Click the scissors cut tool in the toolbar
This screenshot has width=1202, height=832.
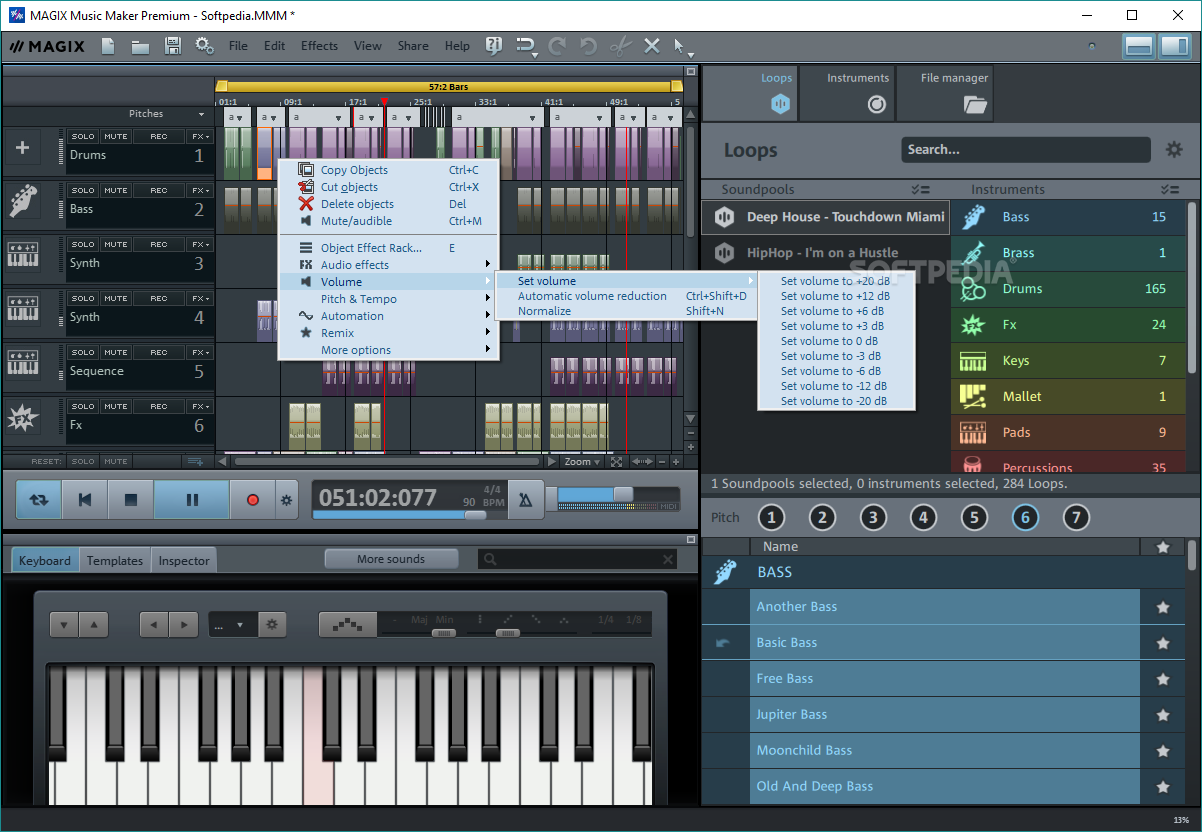click(620, 46)
